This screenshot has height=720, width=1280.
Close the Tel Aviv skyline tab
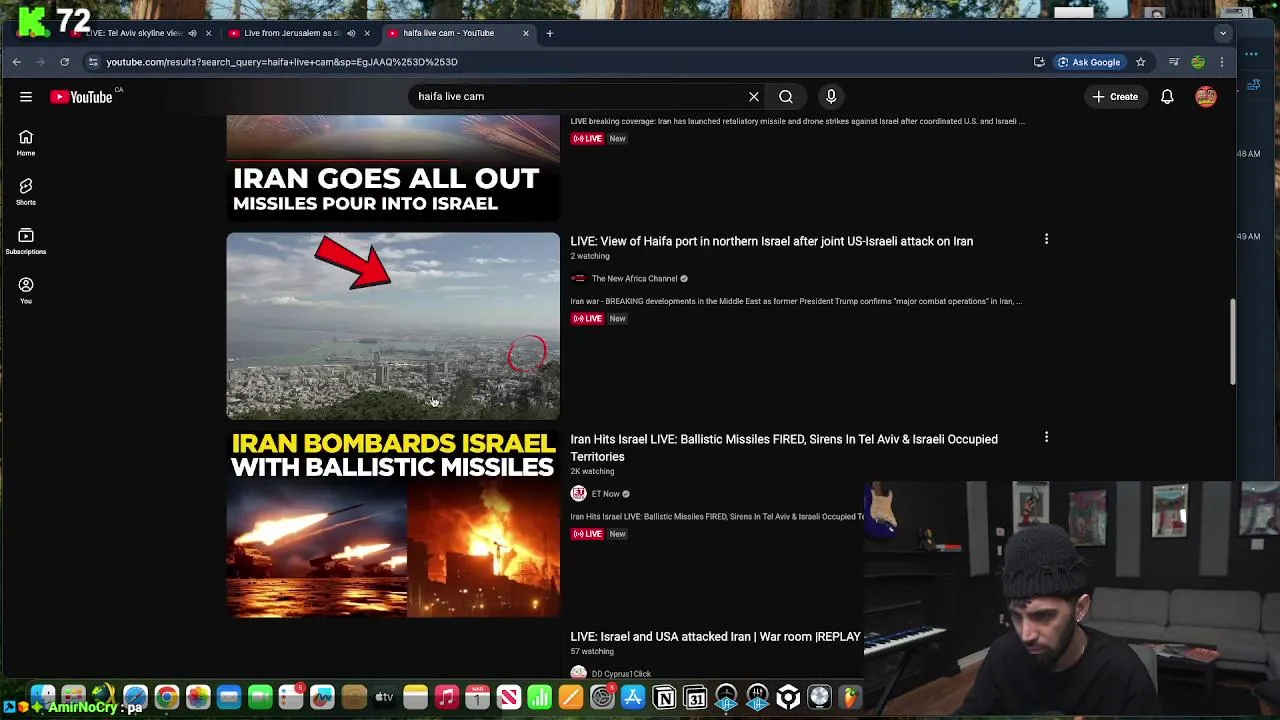pos(208,33)
